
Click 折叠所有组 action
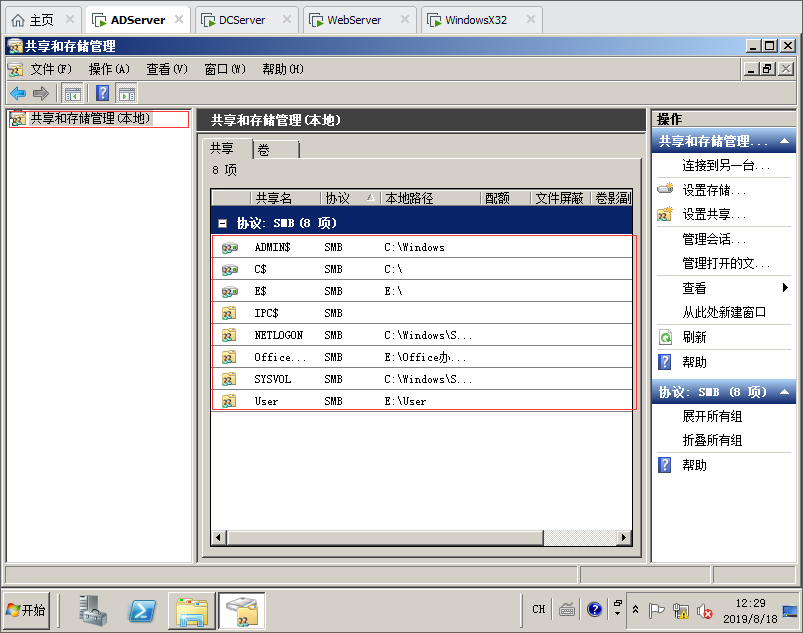[712, 440]
